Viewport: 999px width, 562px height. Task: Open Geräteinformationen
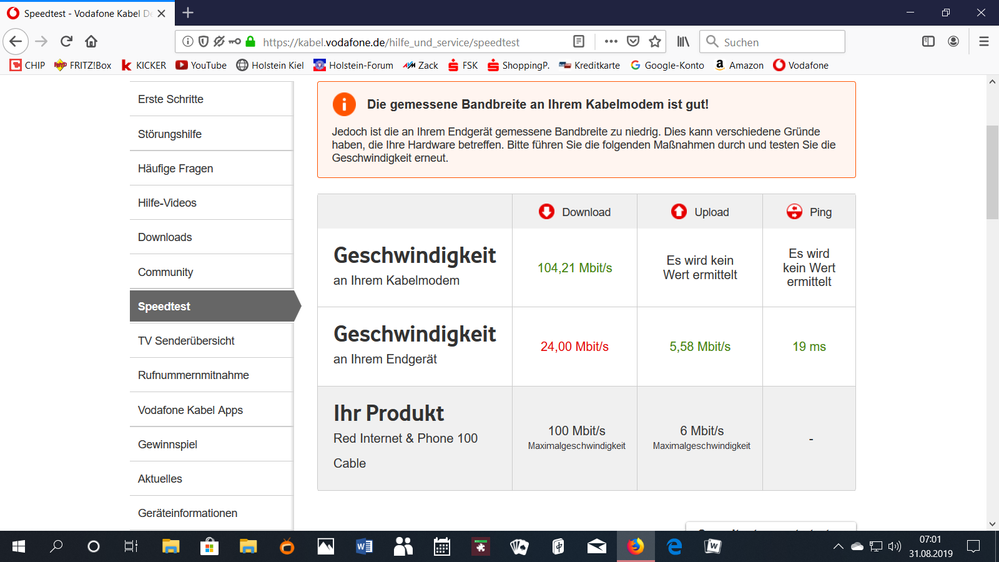212,513
